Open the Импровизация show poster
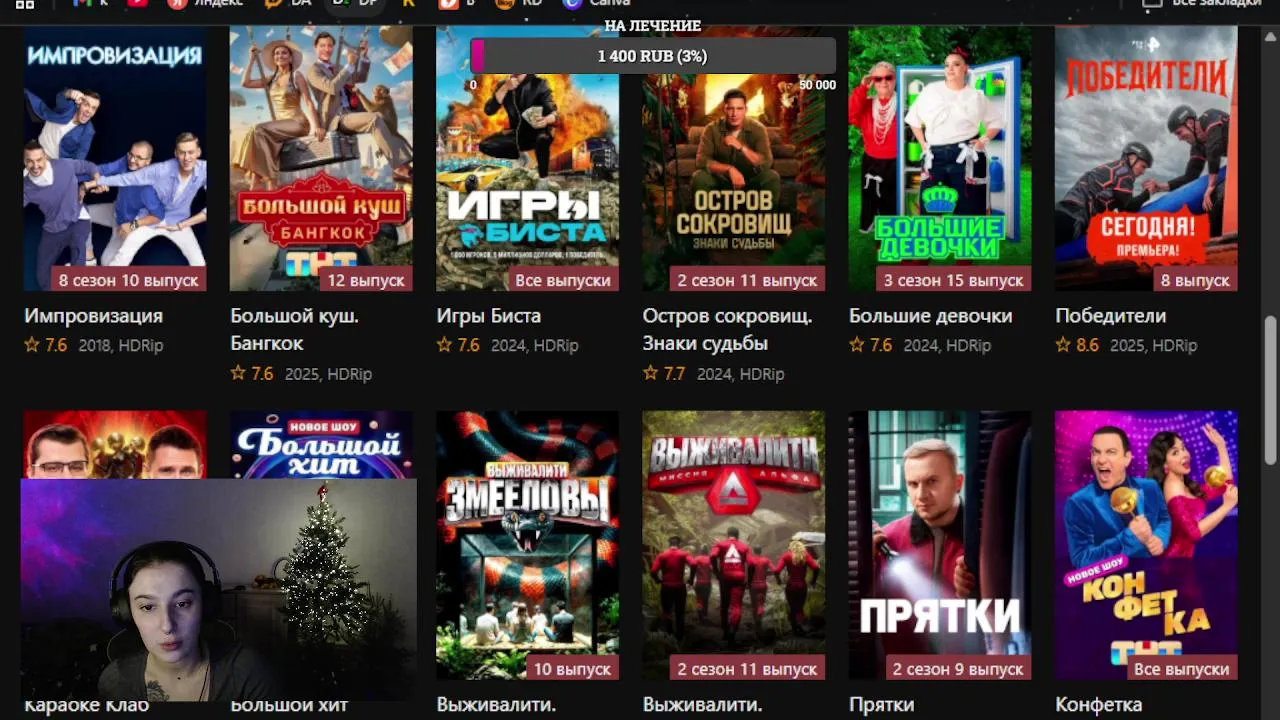 click(x=115, y=158)
